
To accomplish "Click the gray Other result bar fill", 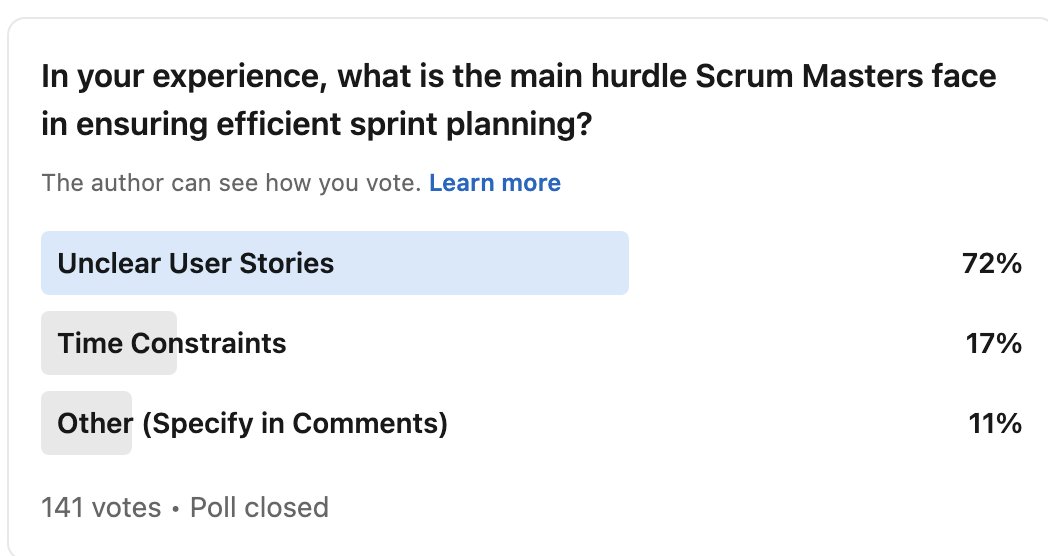I will tap(86, 423).
